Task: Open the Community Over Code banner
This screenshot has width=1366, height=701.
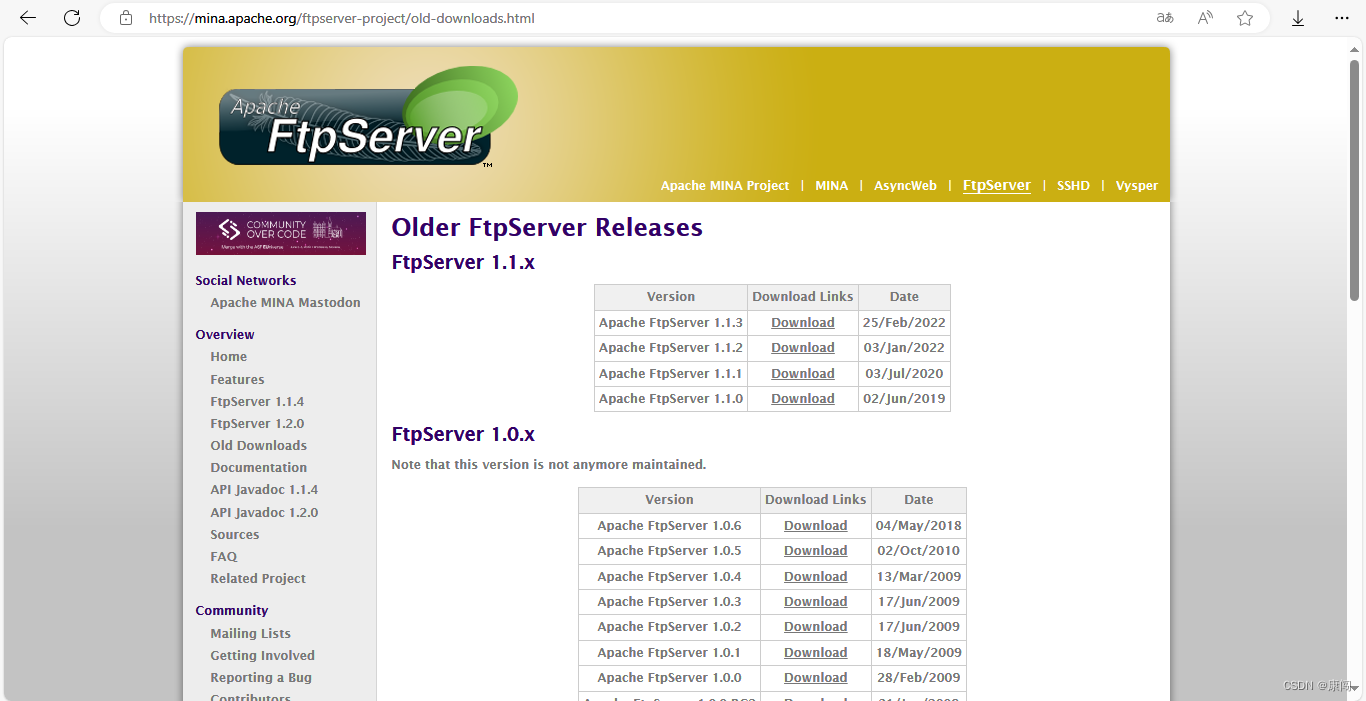Action: click(x=281, y=233)
